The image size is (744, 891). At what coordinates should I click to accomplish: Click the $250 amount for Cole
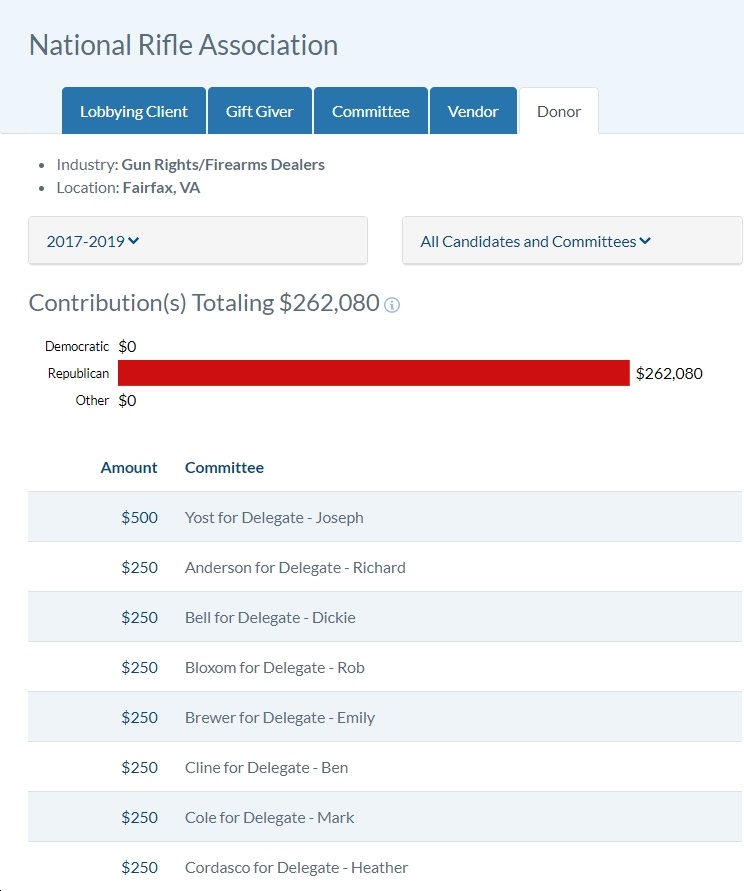coord(139,817)
